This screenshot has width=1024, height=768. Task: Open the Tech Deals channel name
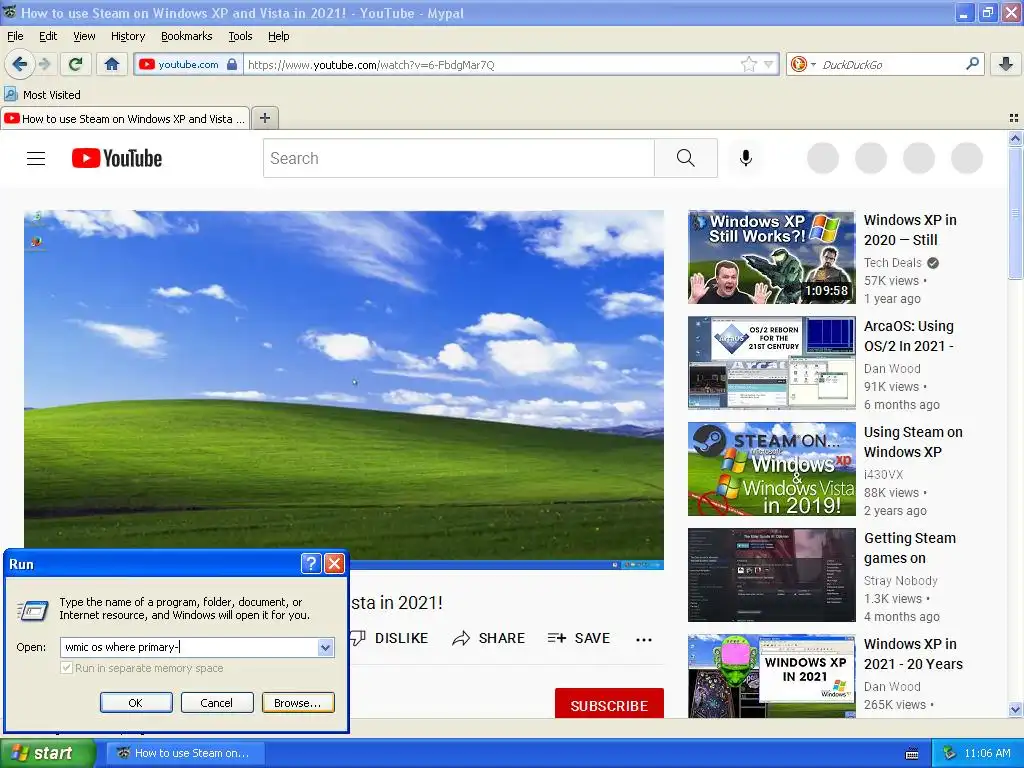pos(892,263)
